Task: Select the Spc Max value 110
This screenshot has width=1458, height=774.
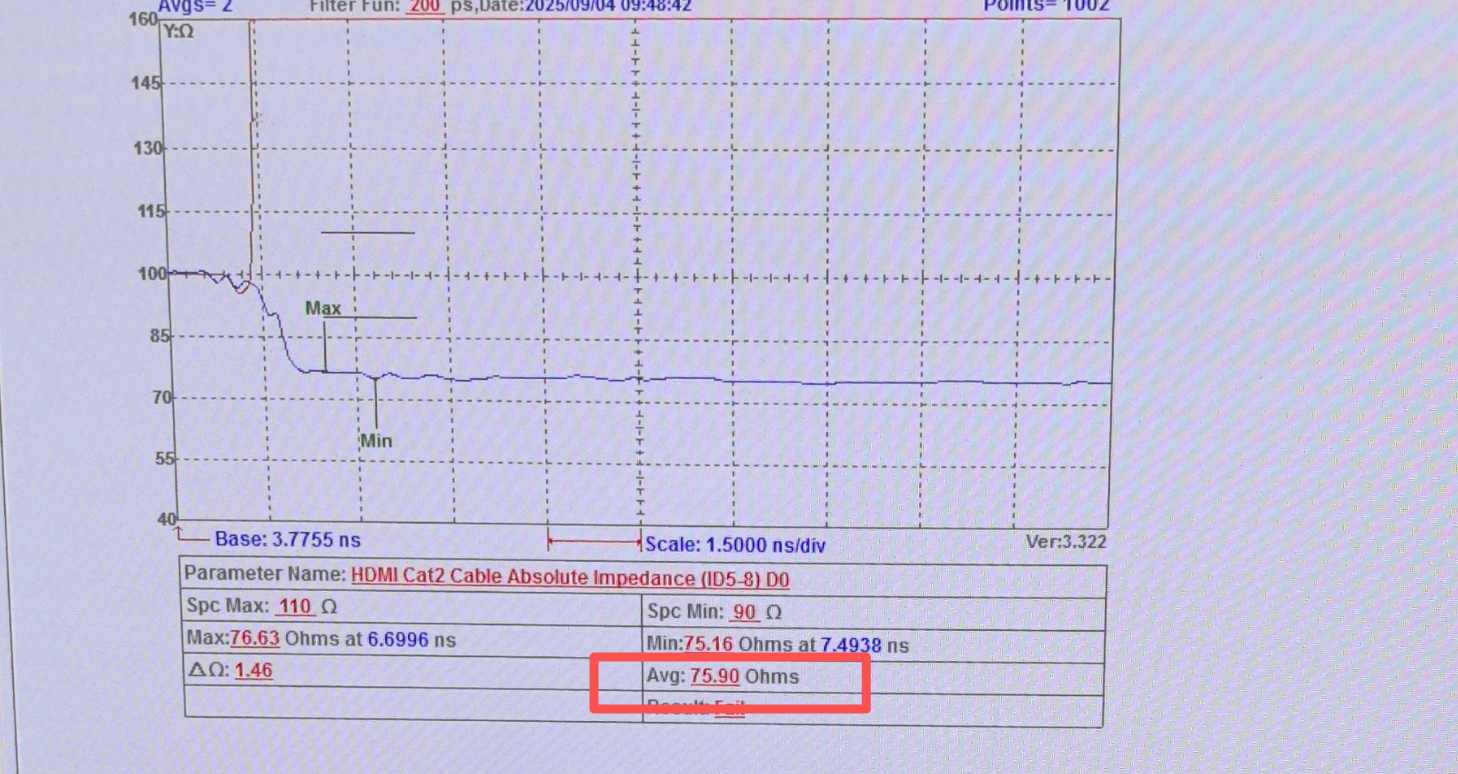Action: click(294, 607)
